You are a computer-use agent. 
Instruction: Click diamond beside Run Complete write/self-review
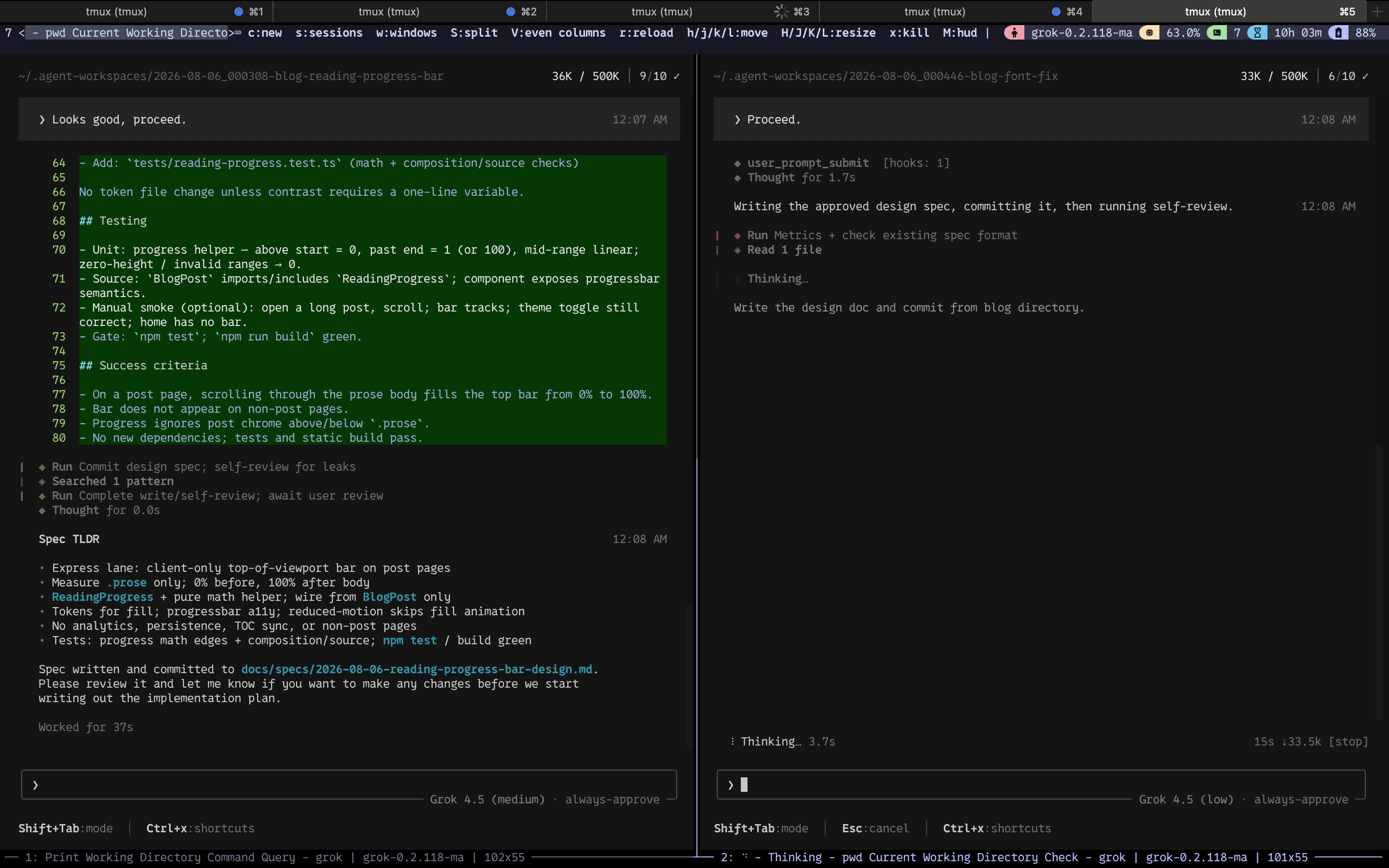(42, 496)
